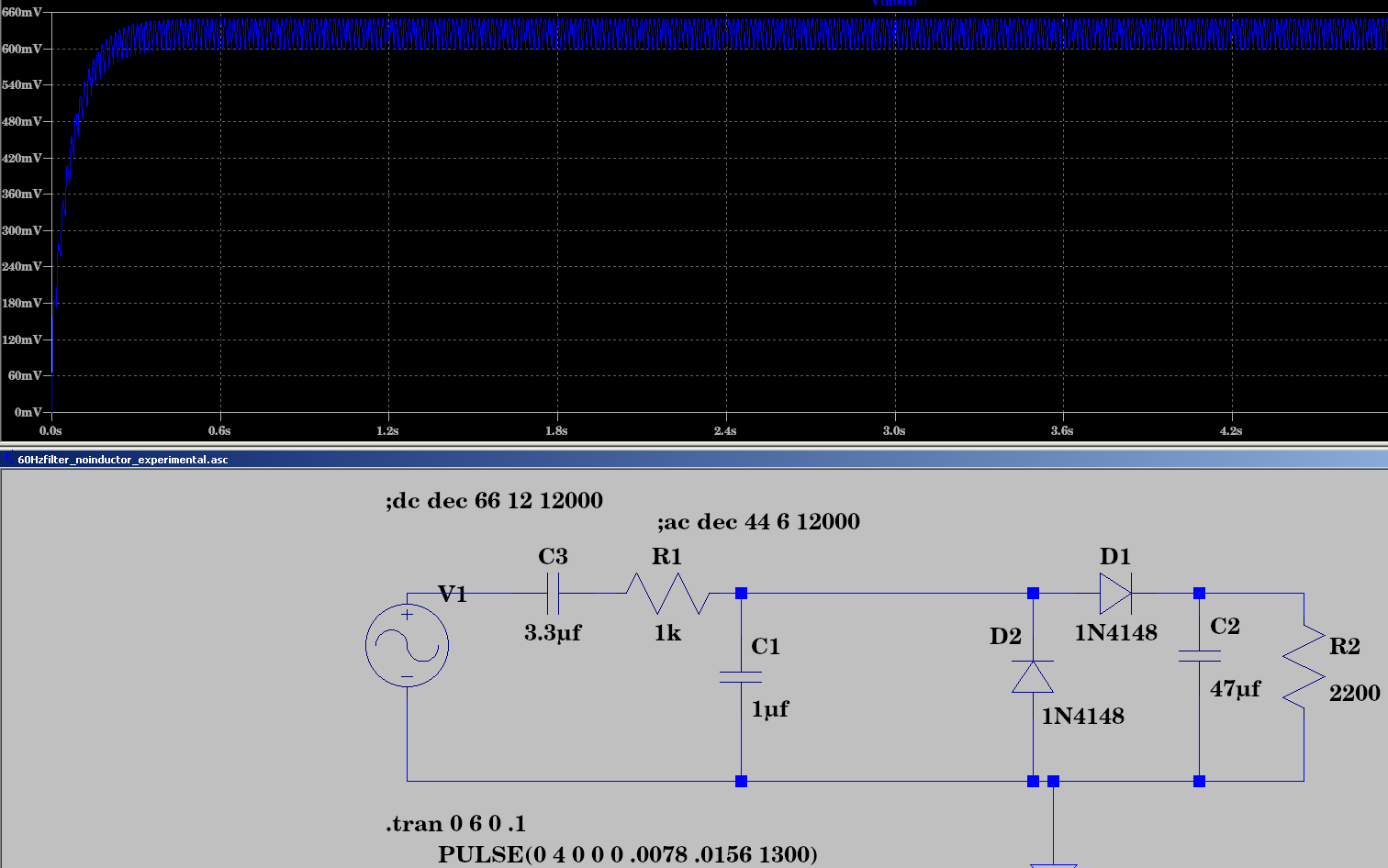Click the 47µf value of C2

pyautogui.click(x=1236, y=689)
